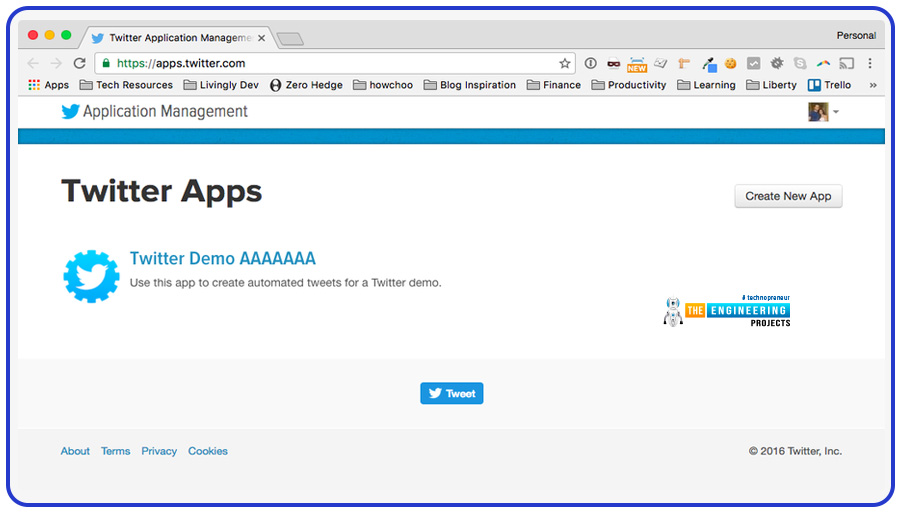Screen dimensions: 900x516
Task: Click the gray gear extension icon
Action: 777,63
